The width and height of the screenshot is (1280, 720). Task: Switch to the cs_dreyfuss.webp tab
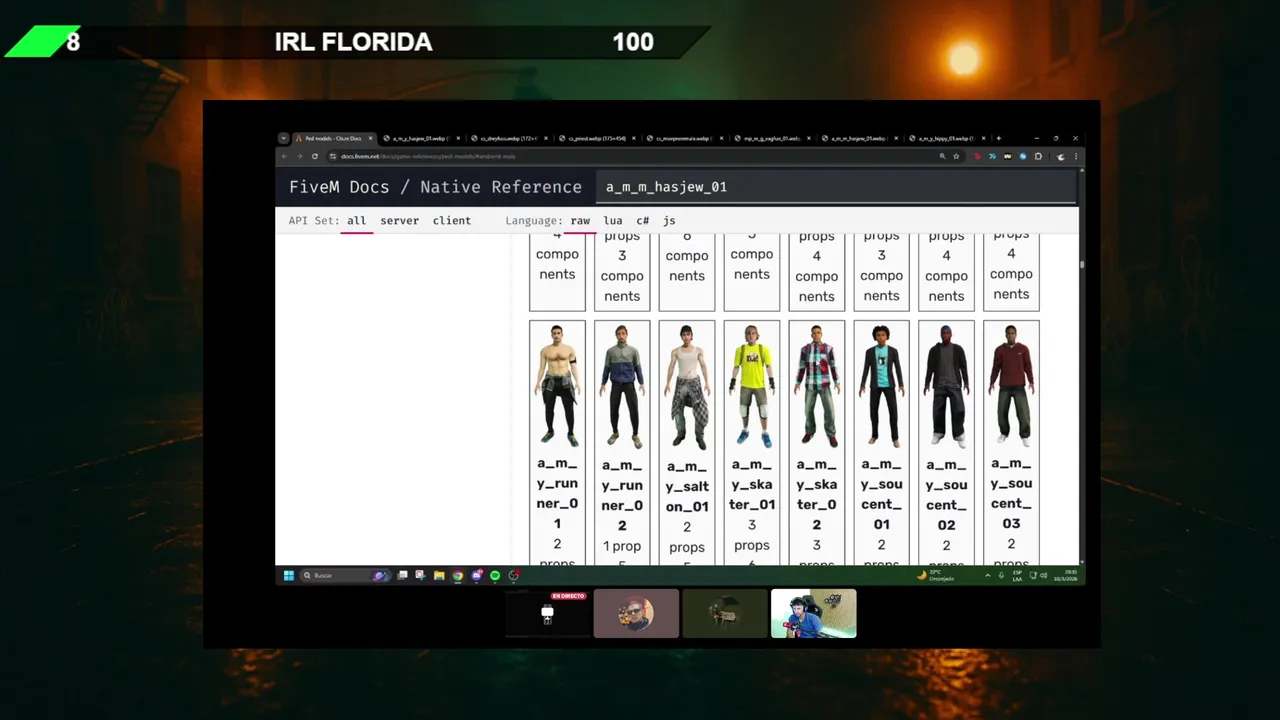[507, 138]
